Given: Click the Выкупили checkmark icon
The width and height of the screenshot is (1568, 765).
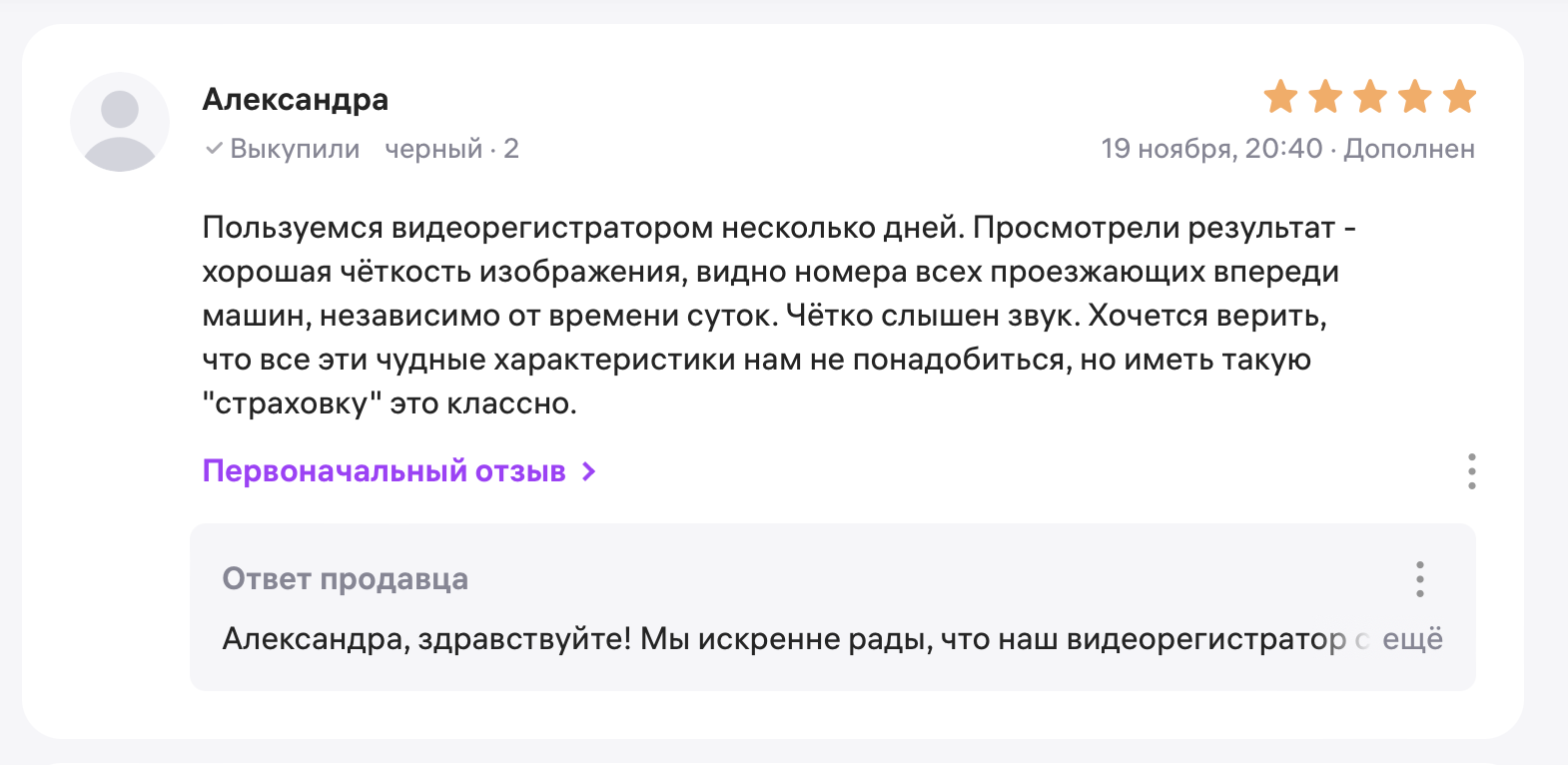Looking at the screenshot, I should tap(214, 149).
